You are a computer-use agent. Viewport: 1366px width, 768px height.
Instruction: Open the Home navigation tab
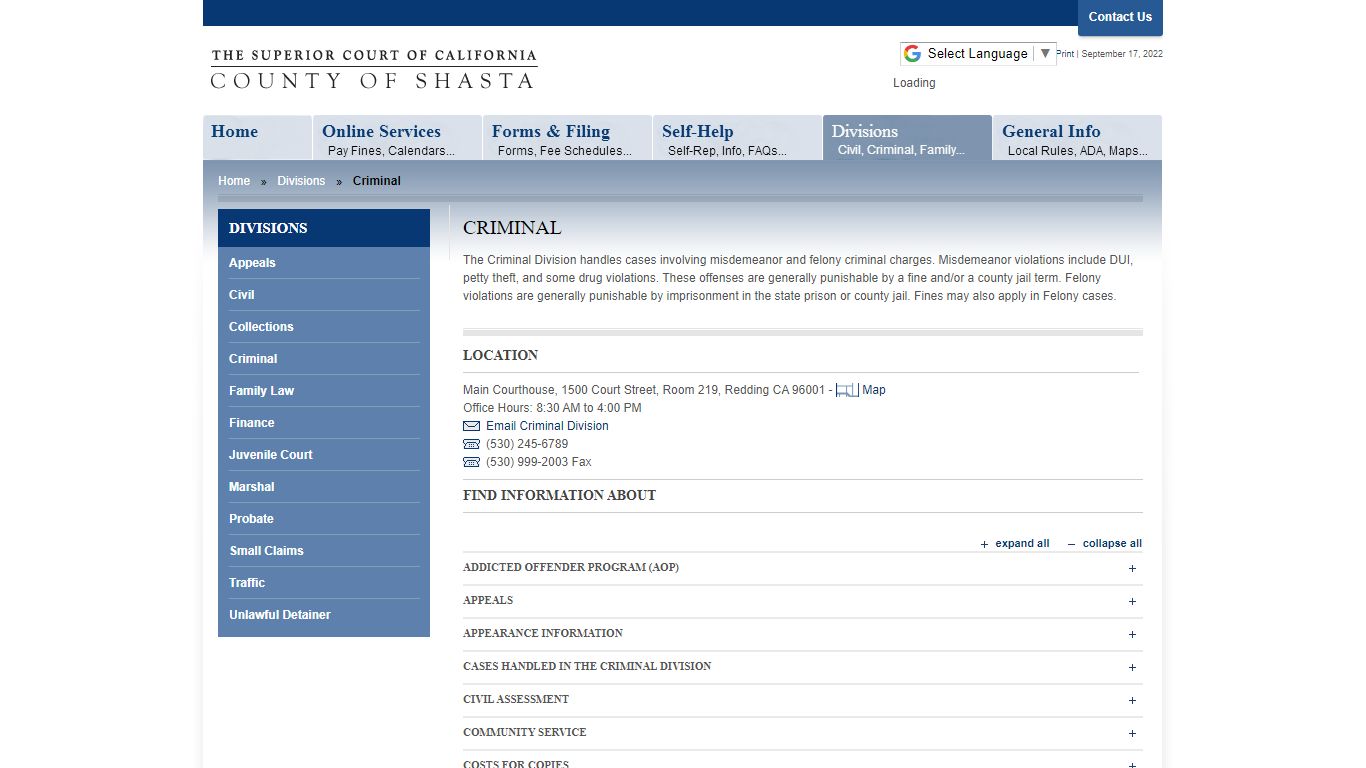tap(257, 138)
